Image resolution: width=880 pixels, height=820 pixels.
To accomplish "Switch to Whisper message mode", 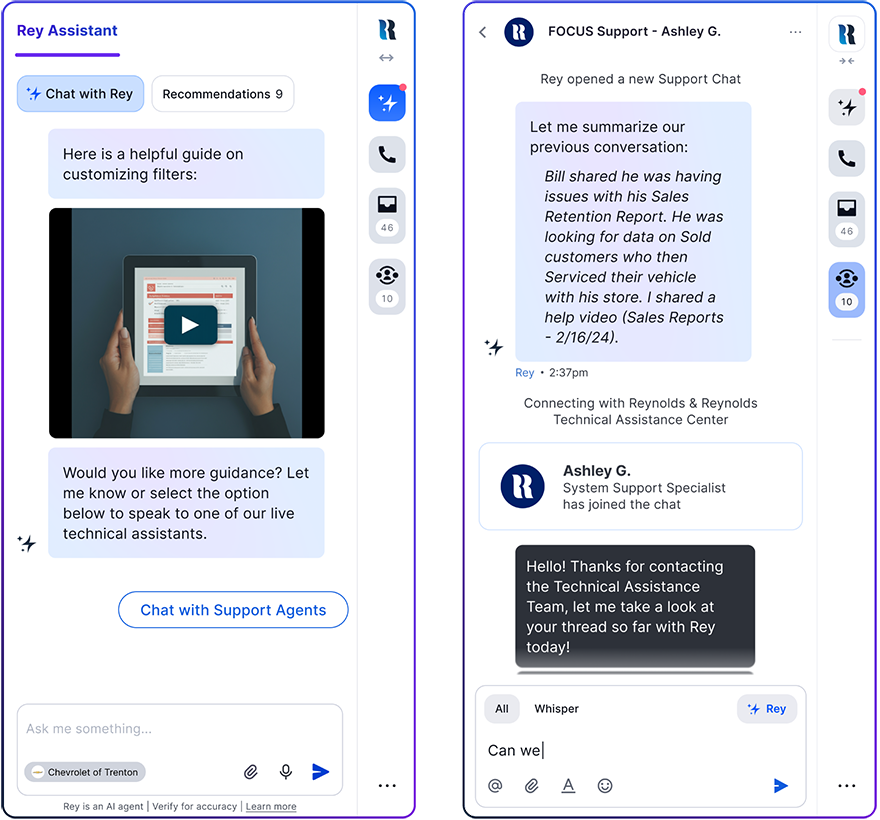I will [x=556, y=709].
